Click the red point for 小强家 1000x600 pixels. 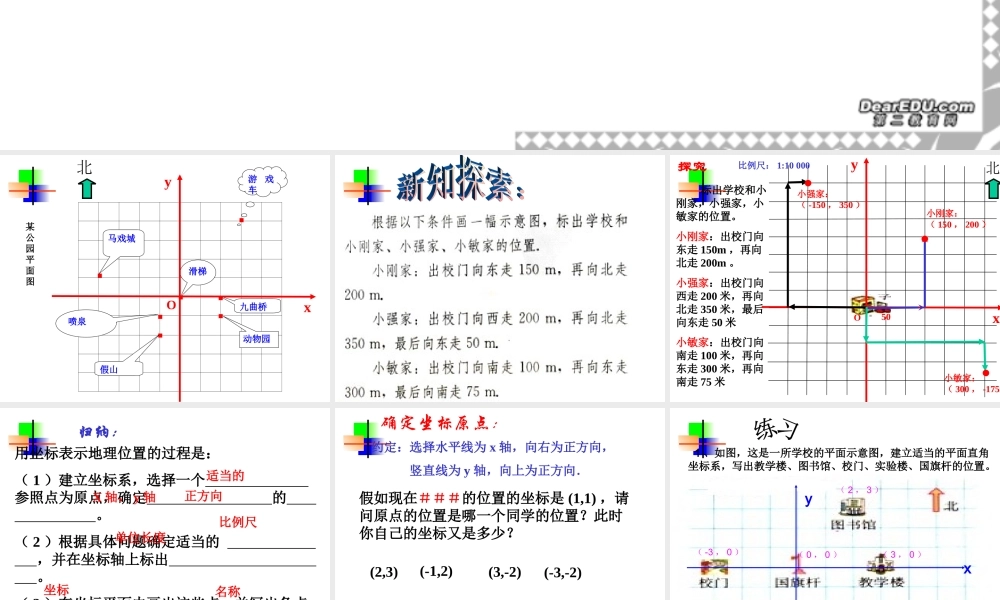pos(808,183)
